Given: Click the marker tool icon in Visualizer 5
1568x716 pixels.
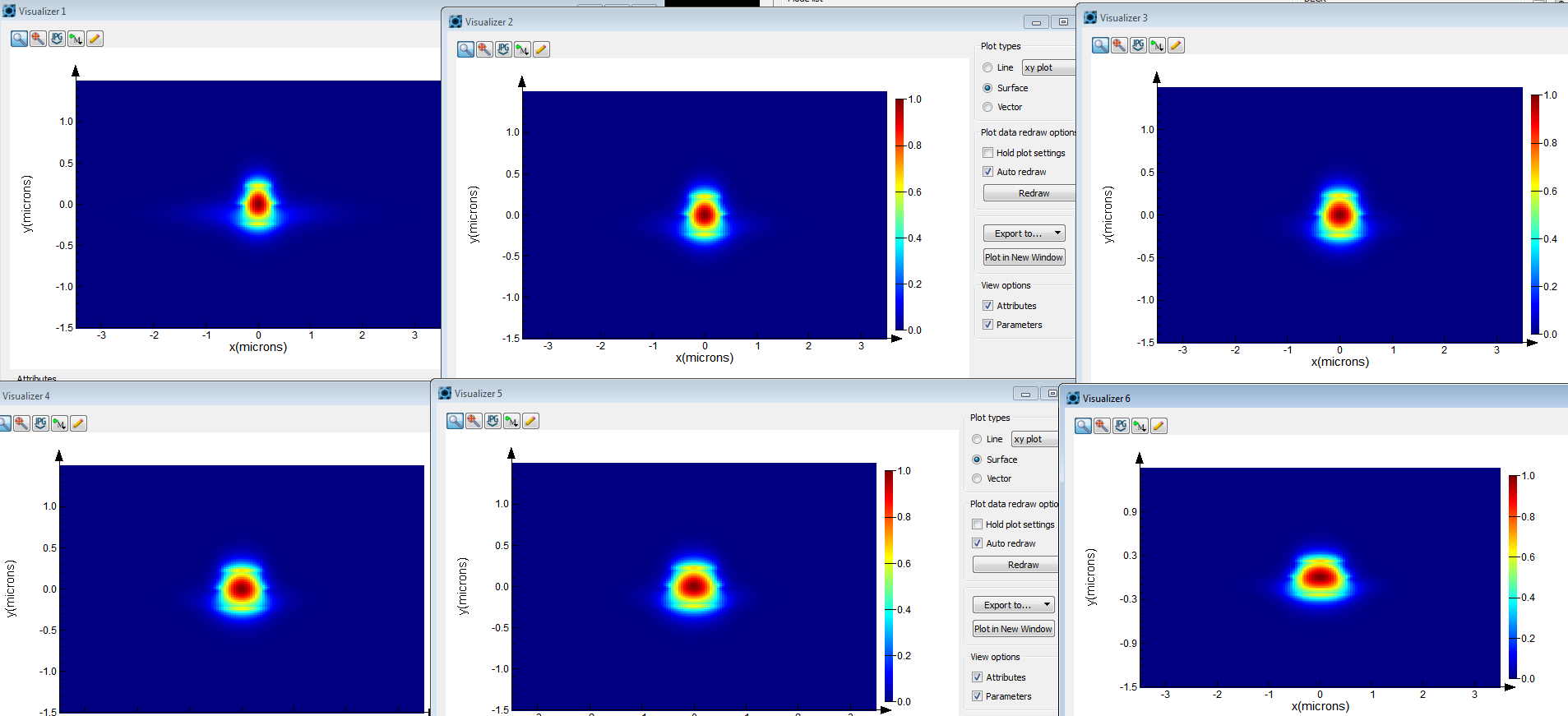Looking at the screenshot, I should [x=511, y=421].
